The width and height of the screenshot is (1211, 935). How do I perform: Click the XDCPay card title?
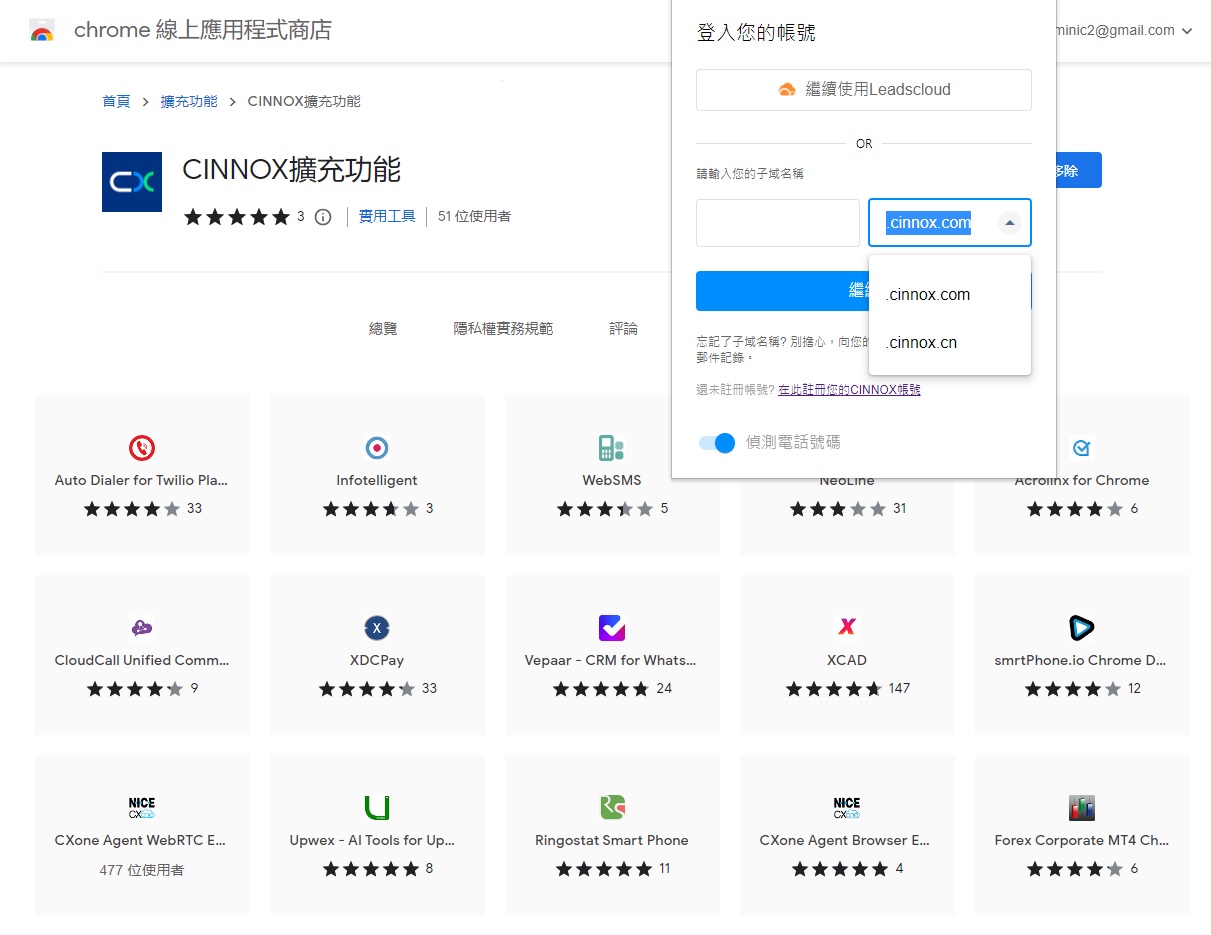(377, 660)
